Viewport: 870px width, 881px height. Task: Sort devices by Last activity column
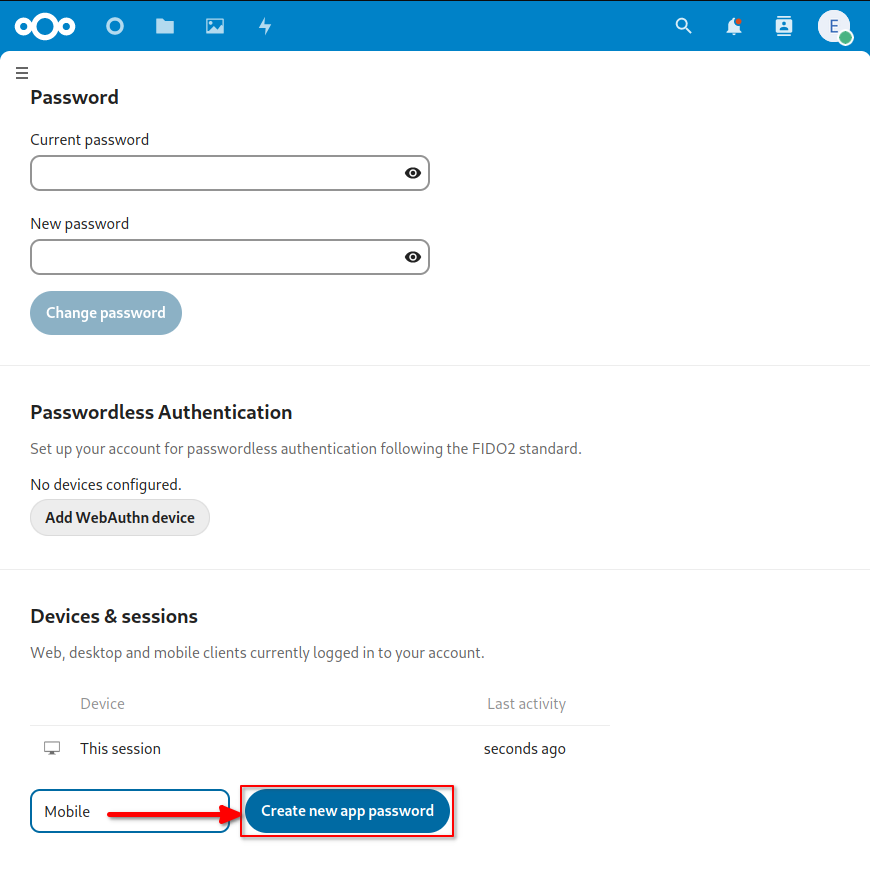pyautogui.click(x=527, y=703)
